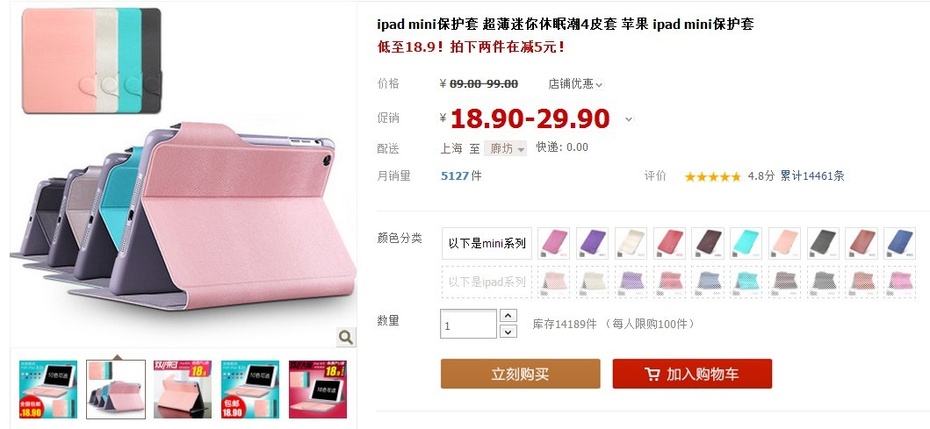Click the 立刻购买 button
Viewport: 930px width, 429px height.
click(520, 374)
